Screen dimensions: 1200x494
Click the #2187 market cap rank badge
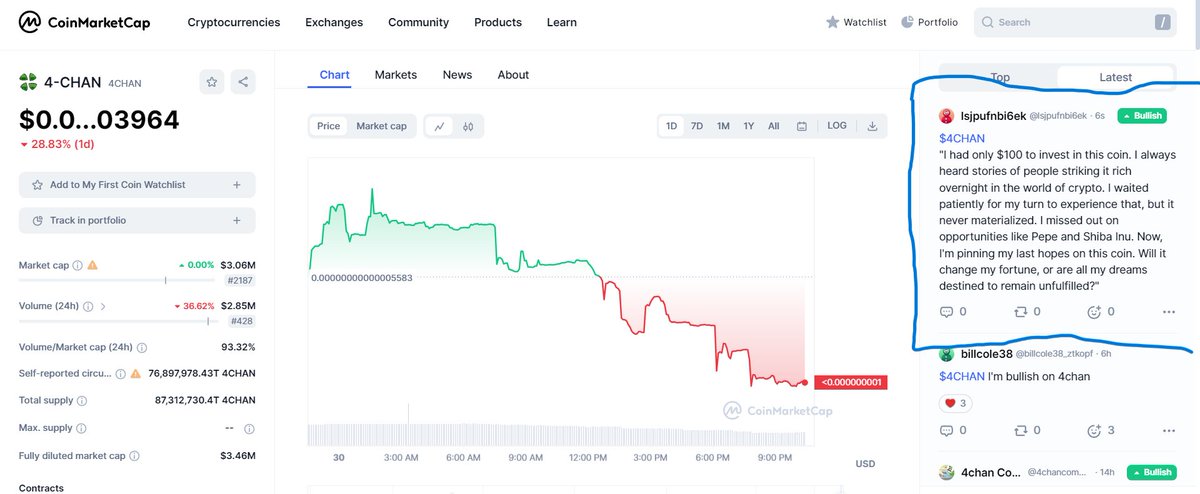coord(240,282)
